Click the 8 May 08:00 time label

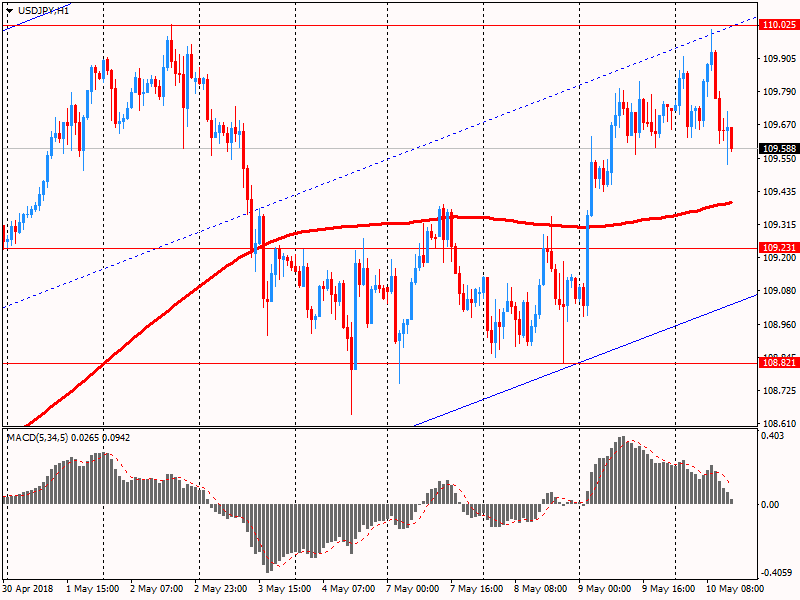540,589
